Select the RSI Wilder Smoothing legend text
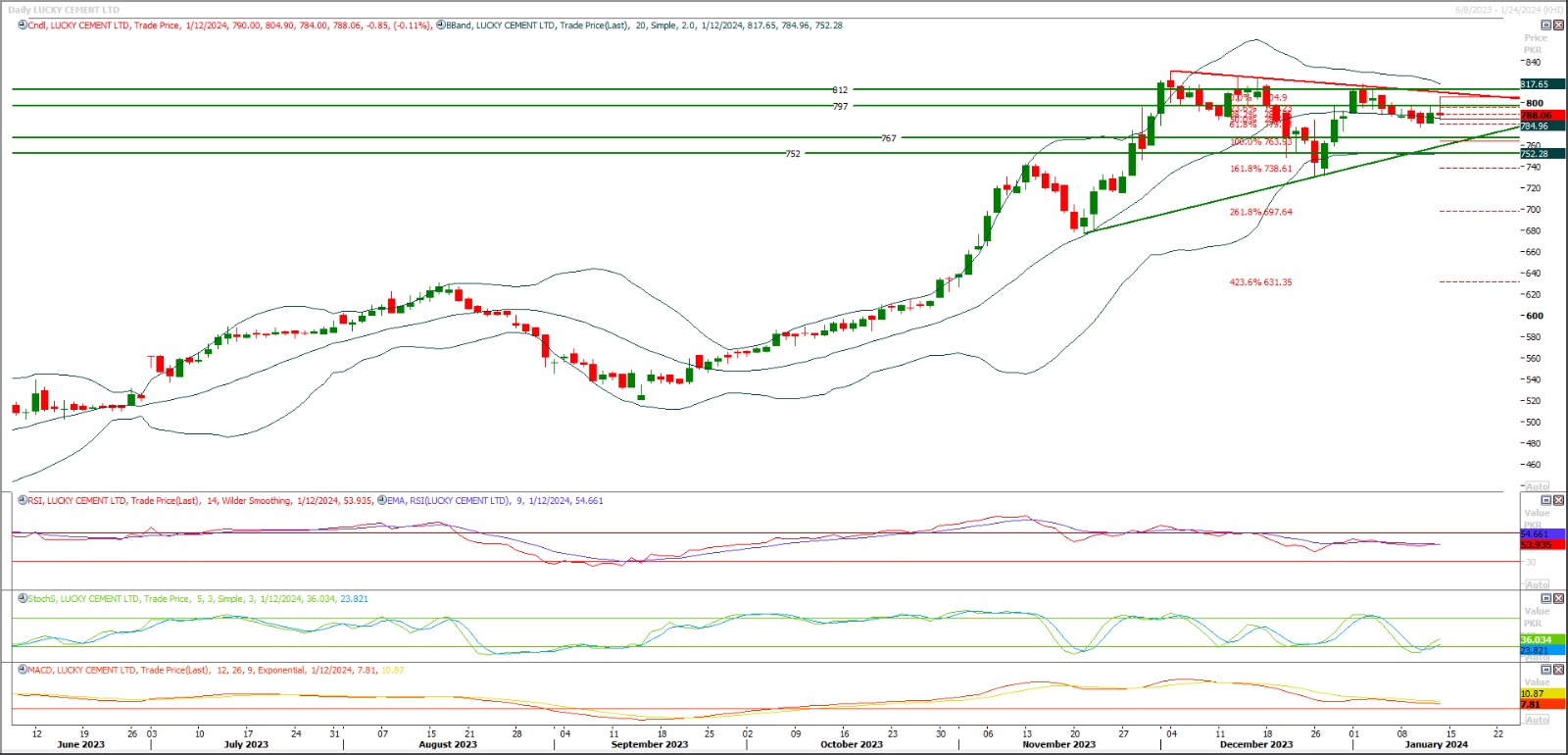Screen dimensions: 1568x755 click(x=200, y=500)
